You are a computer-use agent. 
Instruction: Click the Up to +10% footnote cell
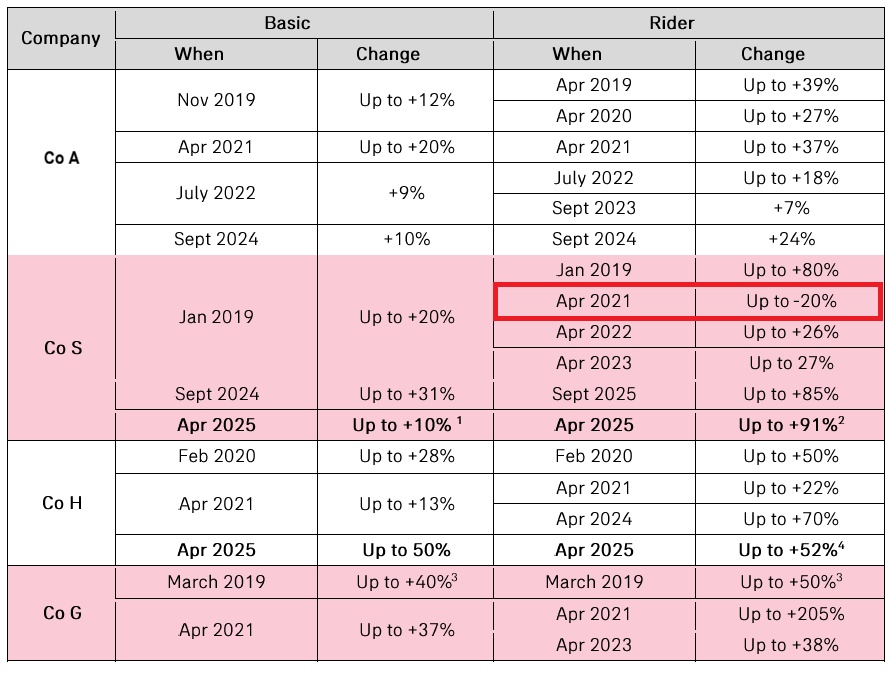tap(406, 425)
